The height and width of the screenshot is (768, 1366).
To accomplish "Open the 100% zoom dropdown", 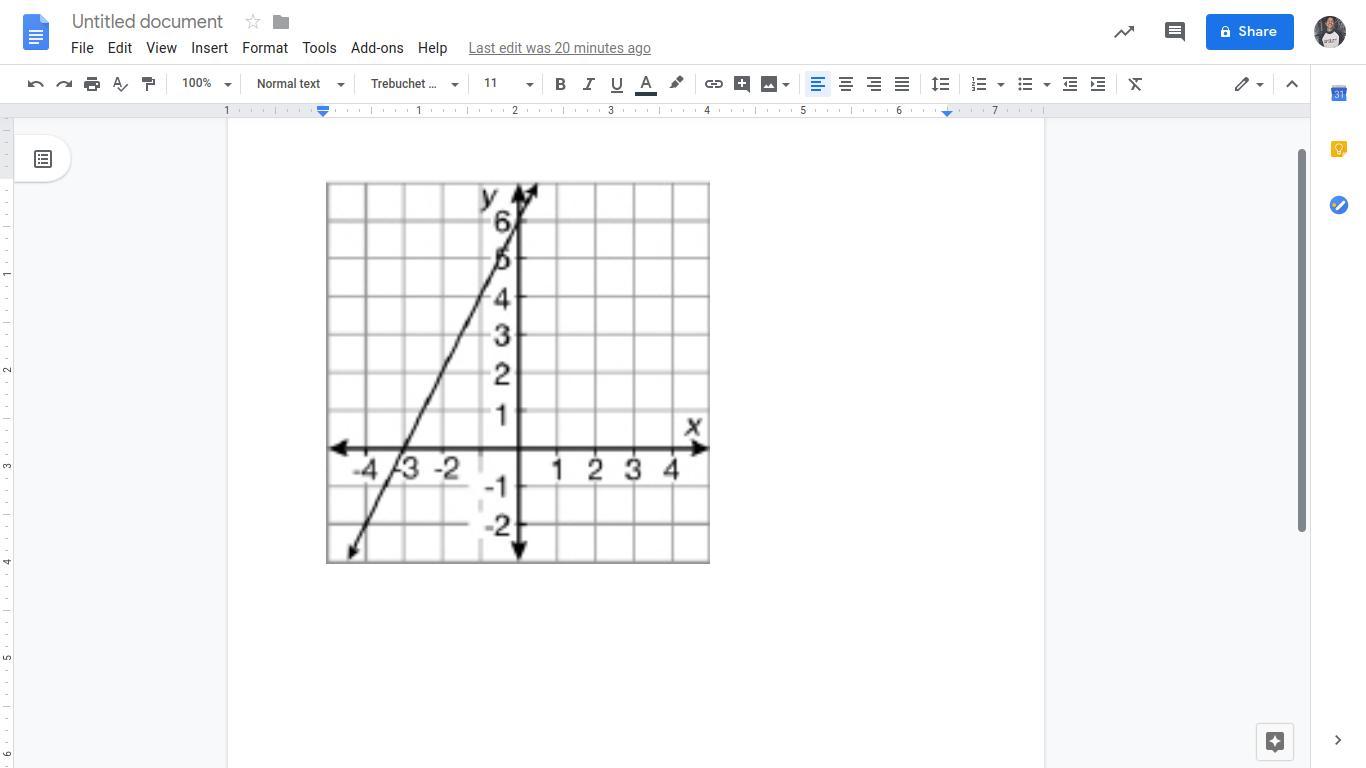I will (206, 84).
